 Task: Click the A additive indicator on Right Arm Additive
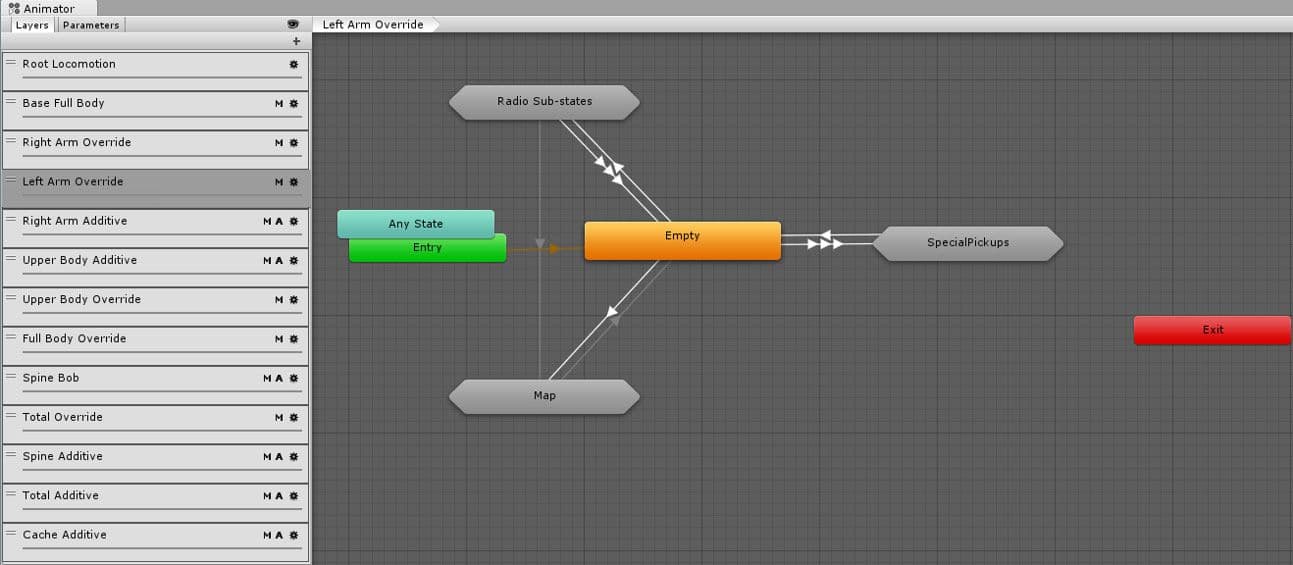(x=279, y=221)
